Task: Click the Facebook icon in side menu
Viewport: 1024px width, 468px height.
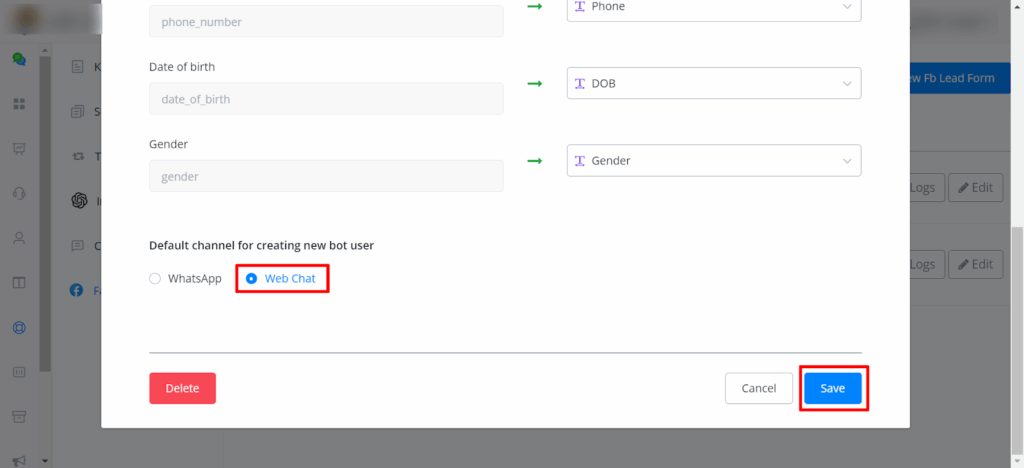Action: click(x=76, y=290)
